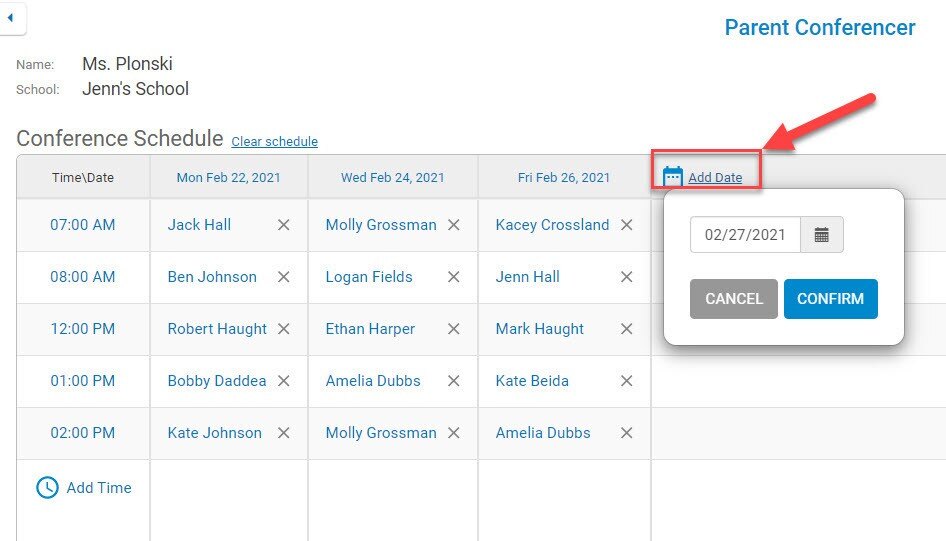Collapse panel with the back arrow
Image resolution: width=946 pixels, height=541 pixels.
[10, 17]
